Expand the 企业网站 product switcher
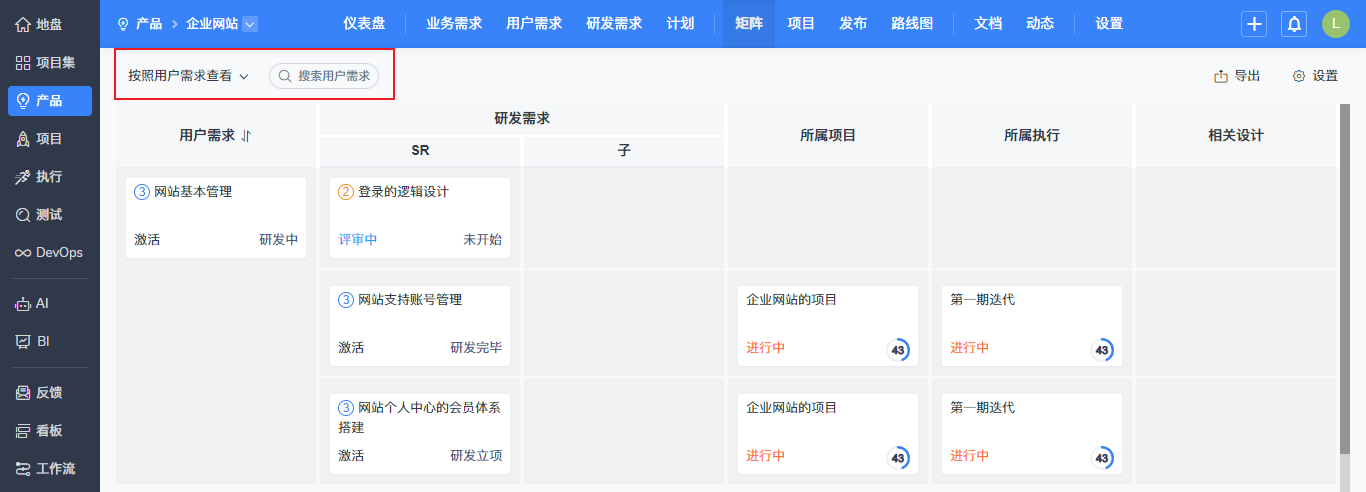The image size is (1366, 492). click(250, 23)
